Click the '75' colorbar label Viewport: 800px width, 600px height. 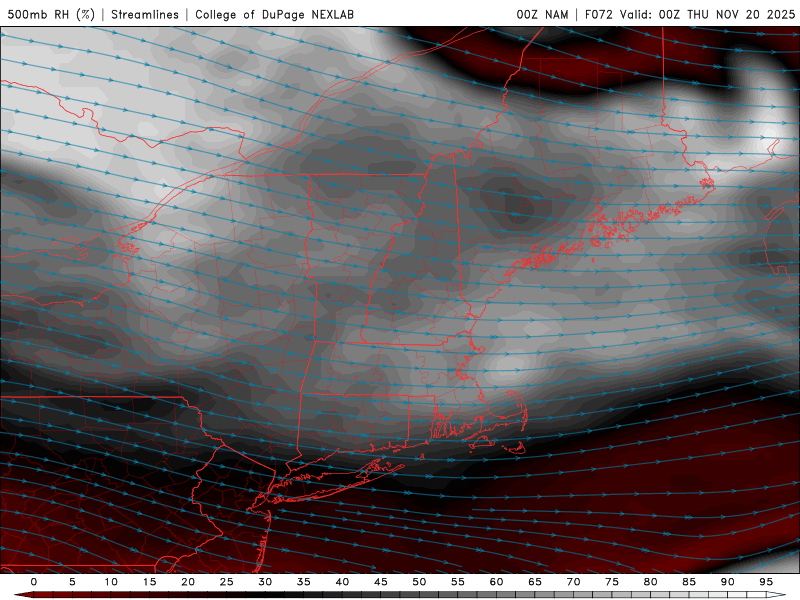click(612, 582)
